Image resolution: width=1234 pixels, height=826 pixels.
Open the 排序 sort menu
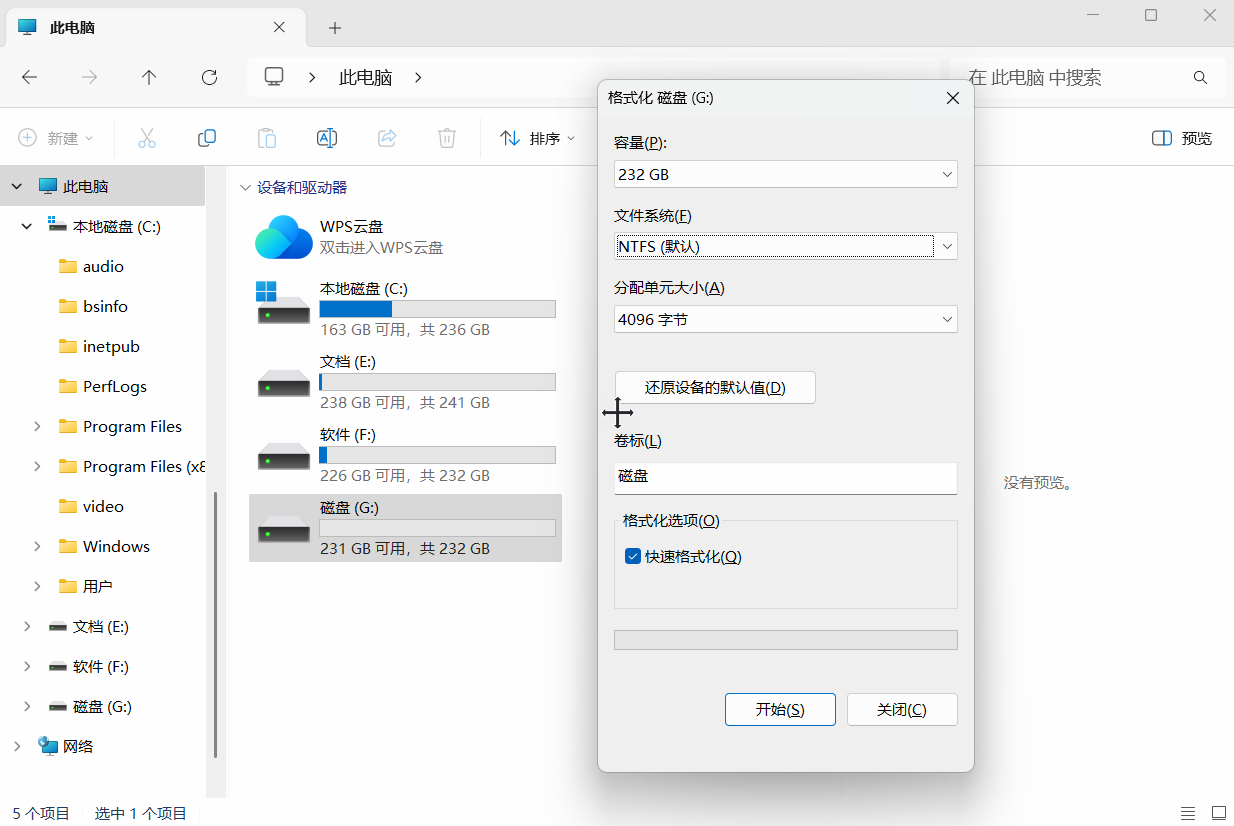(538, 138)
